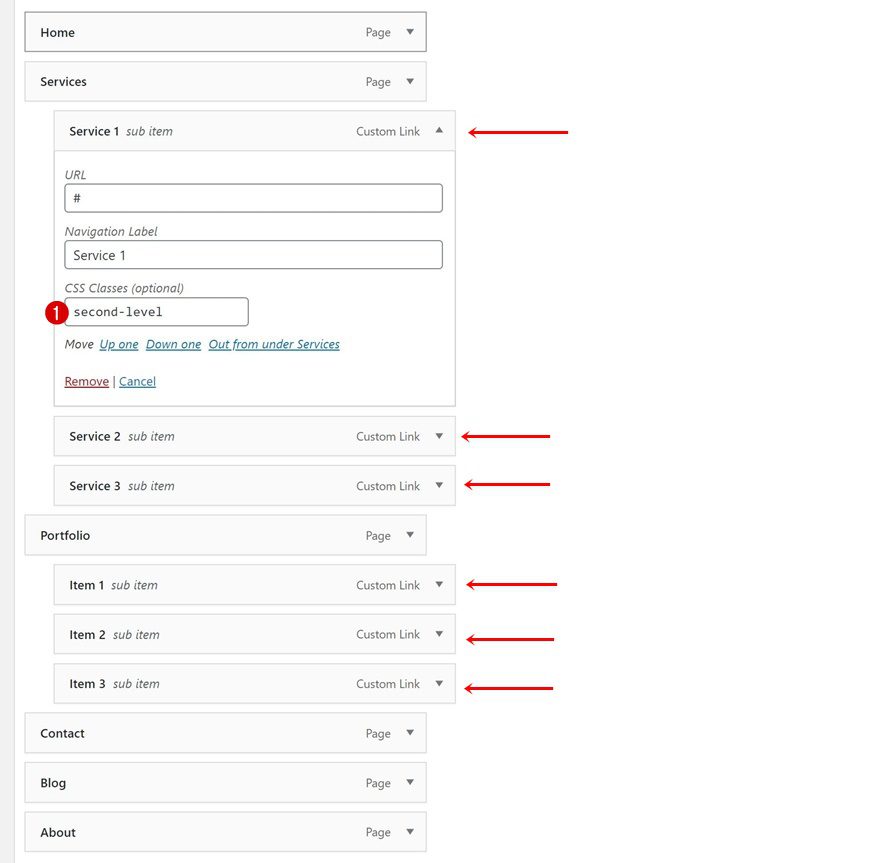This screenshot has height=863, width=880.
Task: Click the Up one move link
Action: pos(118,344)
